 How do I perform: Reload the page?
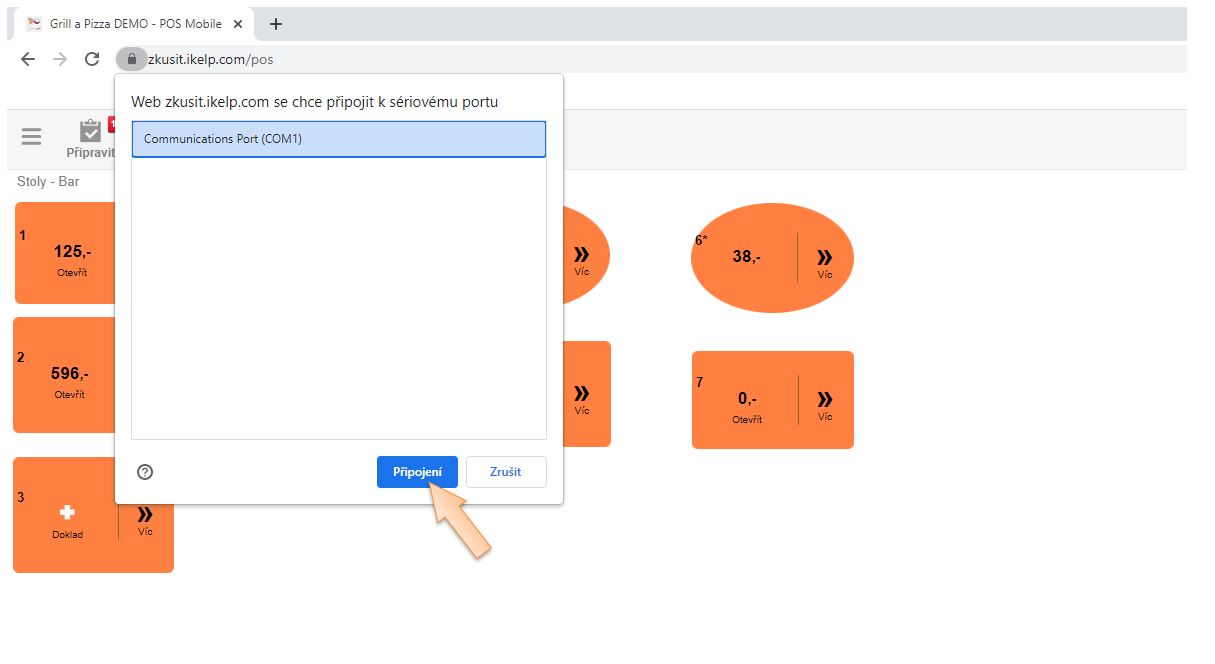tap(92, 59)
